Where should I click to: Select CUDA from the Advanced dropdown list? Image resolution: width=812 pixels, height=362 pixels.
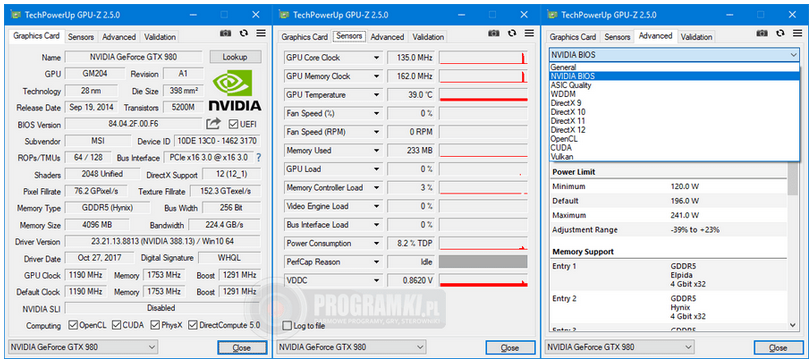674,148
